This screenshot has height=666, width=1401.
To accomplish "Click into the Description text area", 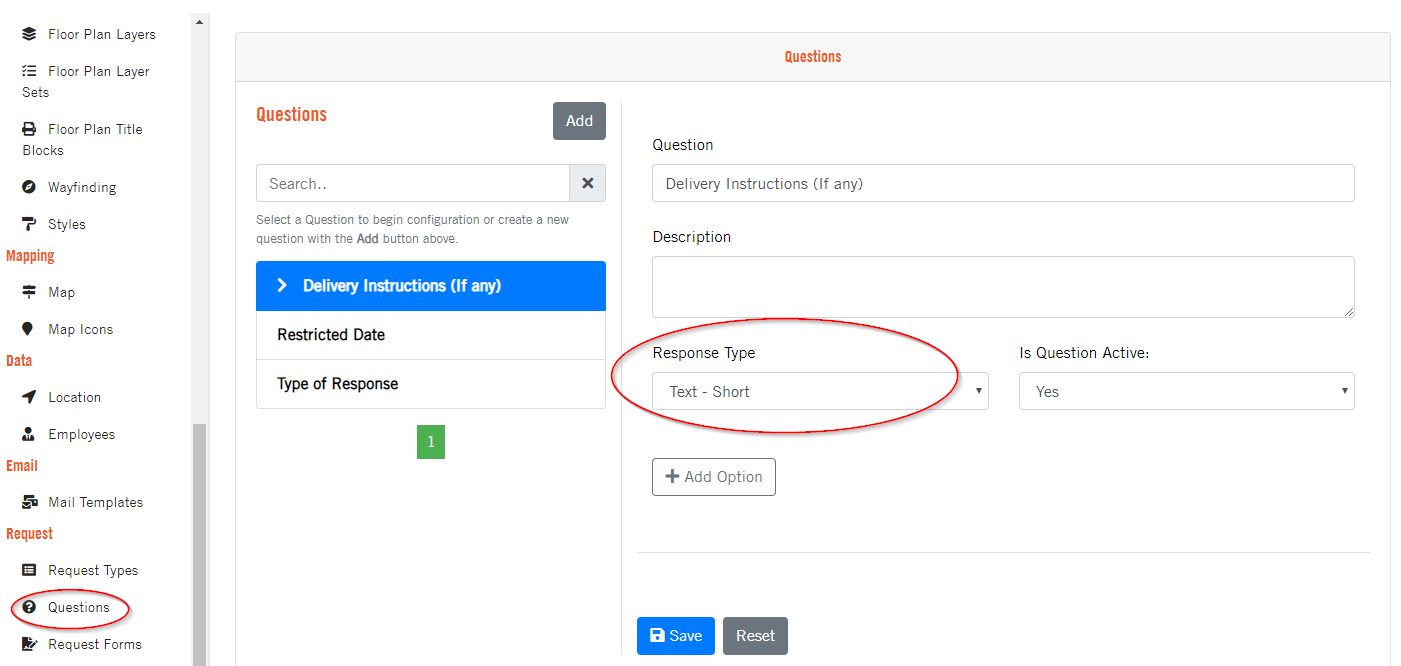I will pos(1003,287).
